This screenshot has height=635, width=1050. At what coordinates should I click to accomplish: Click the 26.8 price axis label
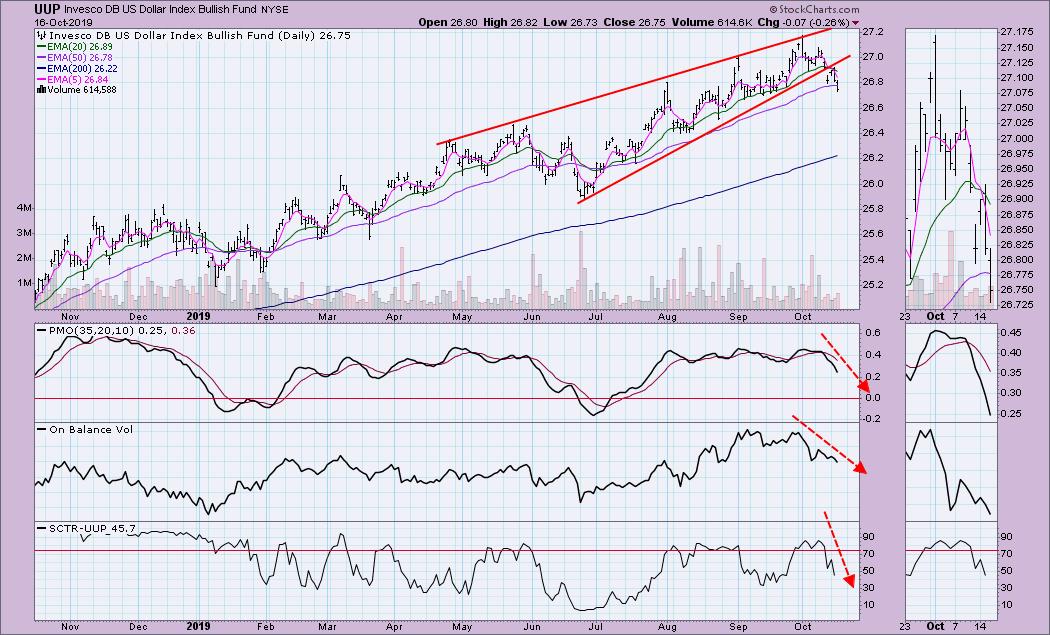pyautogui.click(x=872, y=82)
